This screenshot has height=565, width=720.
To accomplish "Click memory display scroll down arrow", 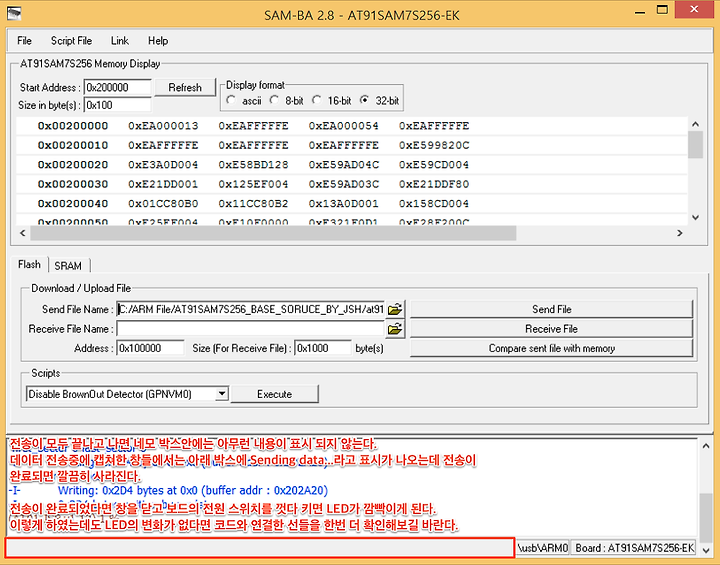I will [696, 217].
